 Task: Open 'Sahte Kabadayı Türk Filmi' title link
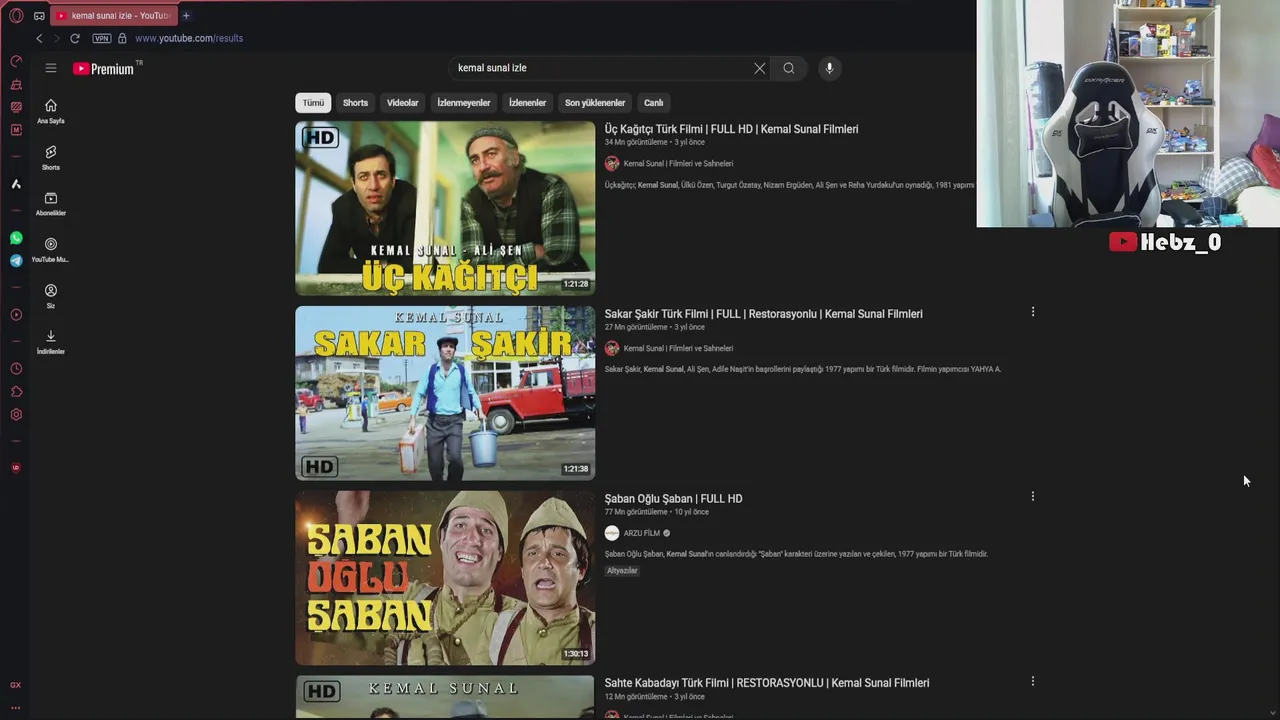pyautogui.click(x=767, y=683)
